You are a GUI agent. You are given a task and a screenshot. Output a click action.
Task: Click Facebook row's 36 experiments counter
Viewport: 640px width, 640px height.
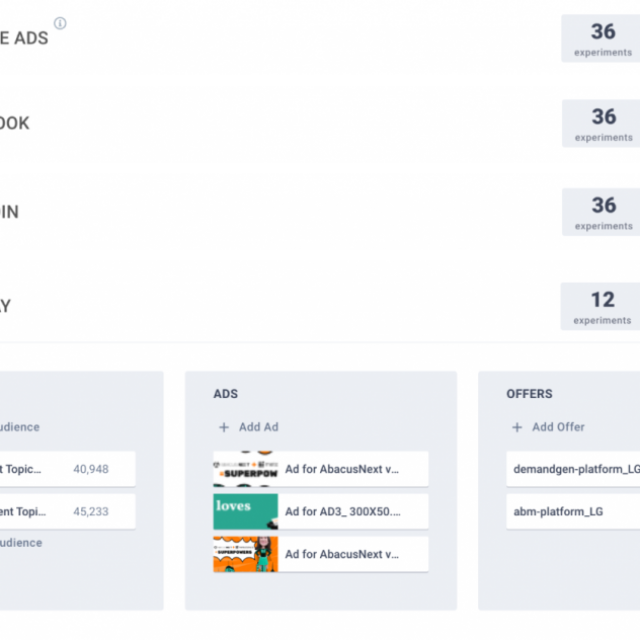(602, 123)
